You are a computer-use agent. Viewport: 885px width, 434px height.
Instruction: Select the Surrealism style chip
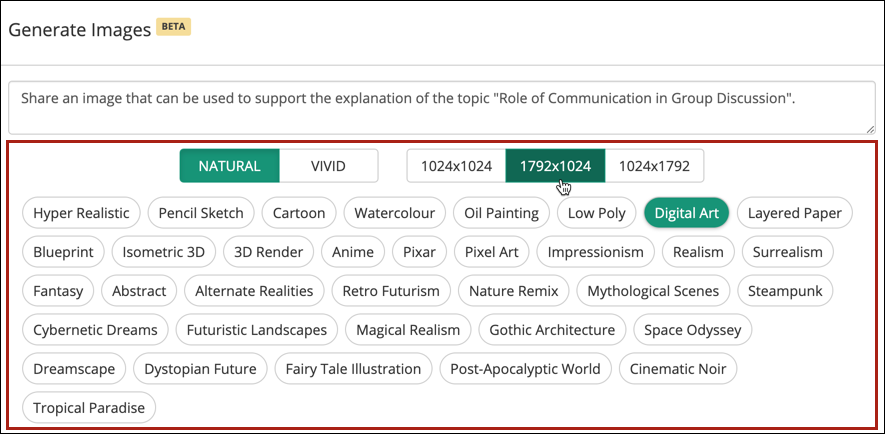pyautogui.click(x=788, y=252)
